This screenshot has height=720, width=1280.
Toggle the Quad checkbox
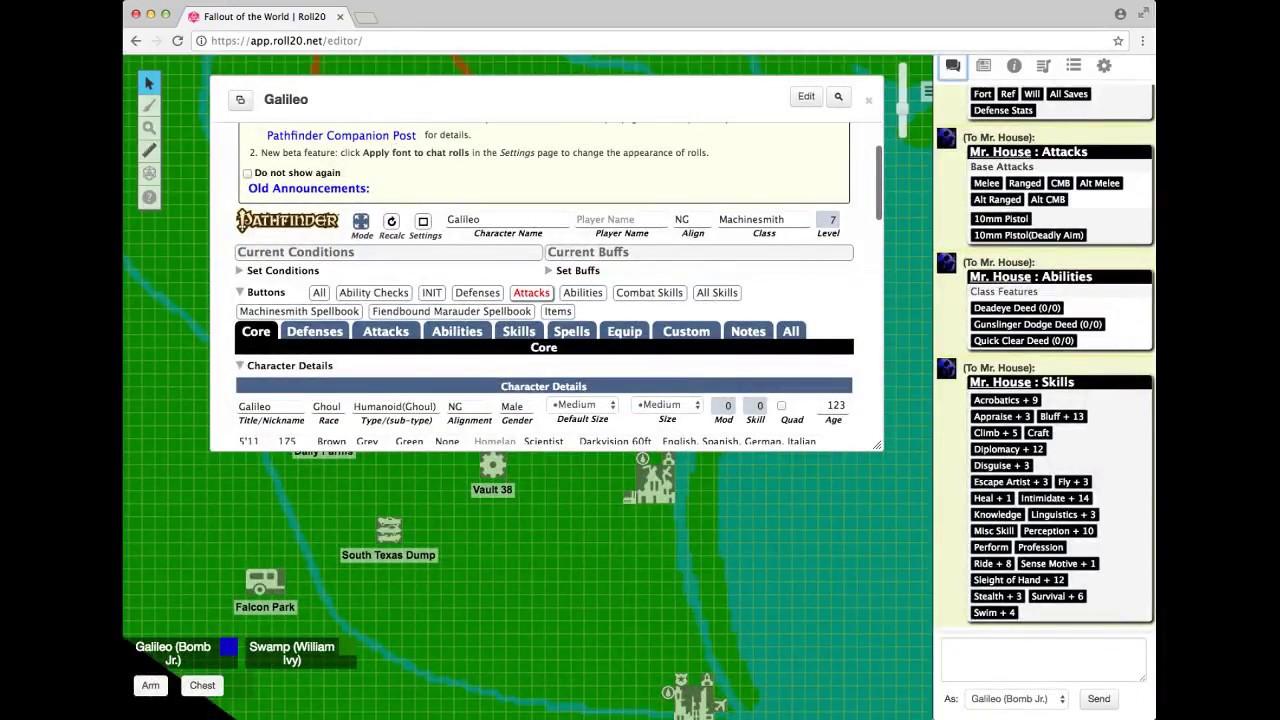781,406
